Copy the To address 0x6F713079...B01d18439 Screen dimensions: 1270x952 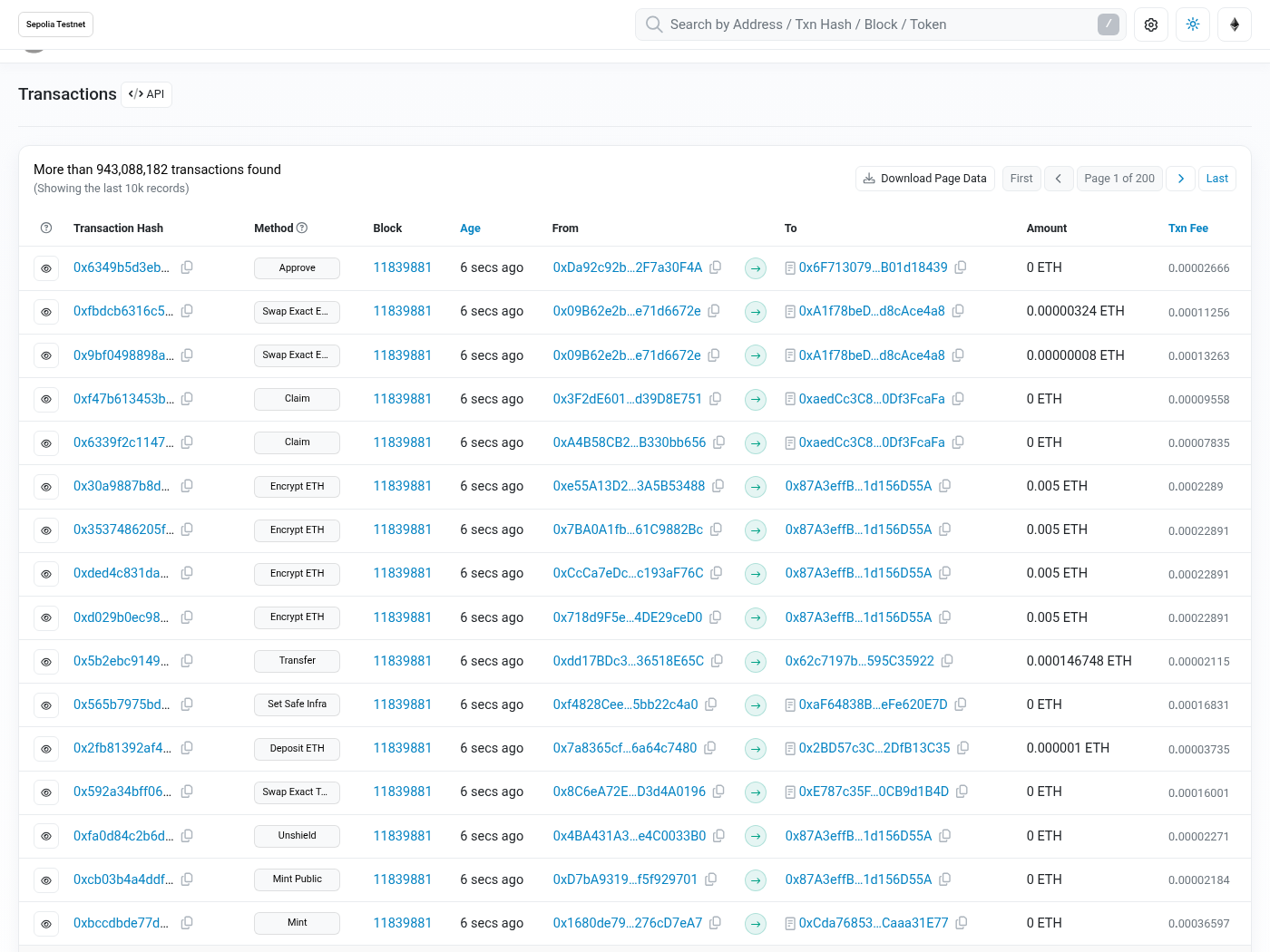point(960,267)
